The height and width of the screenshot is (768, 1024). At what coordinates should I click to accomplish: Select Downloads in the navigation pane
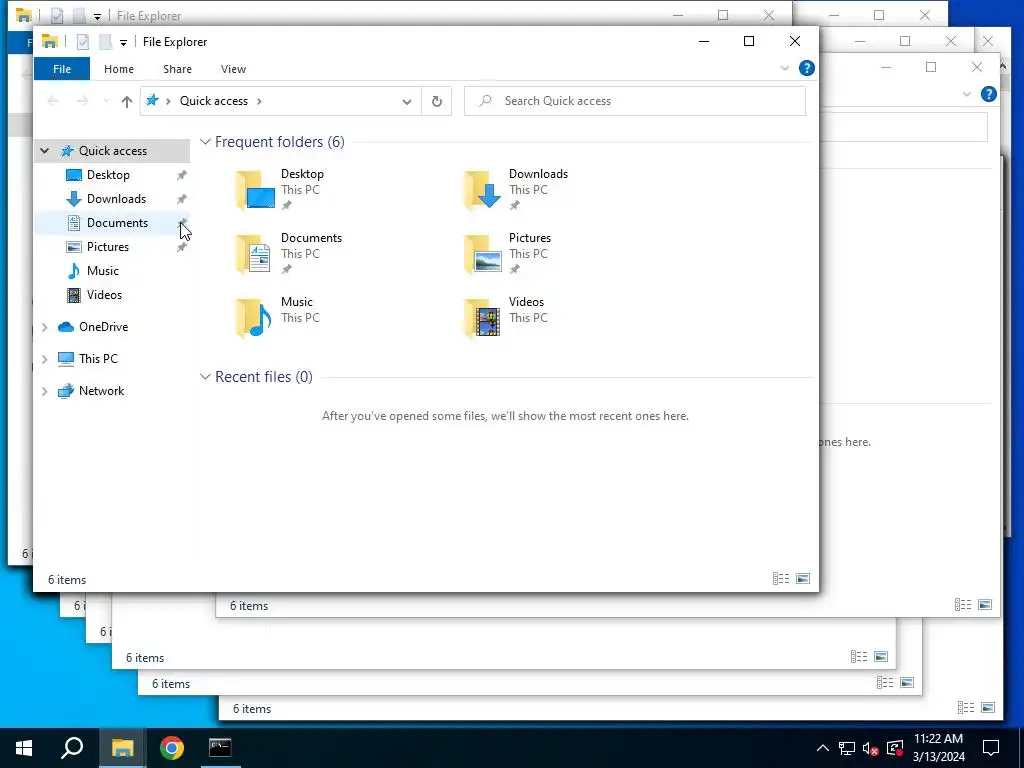click(116, 199)
